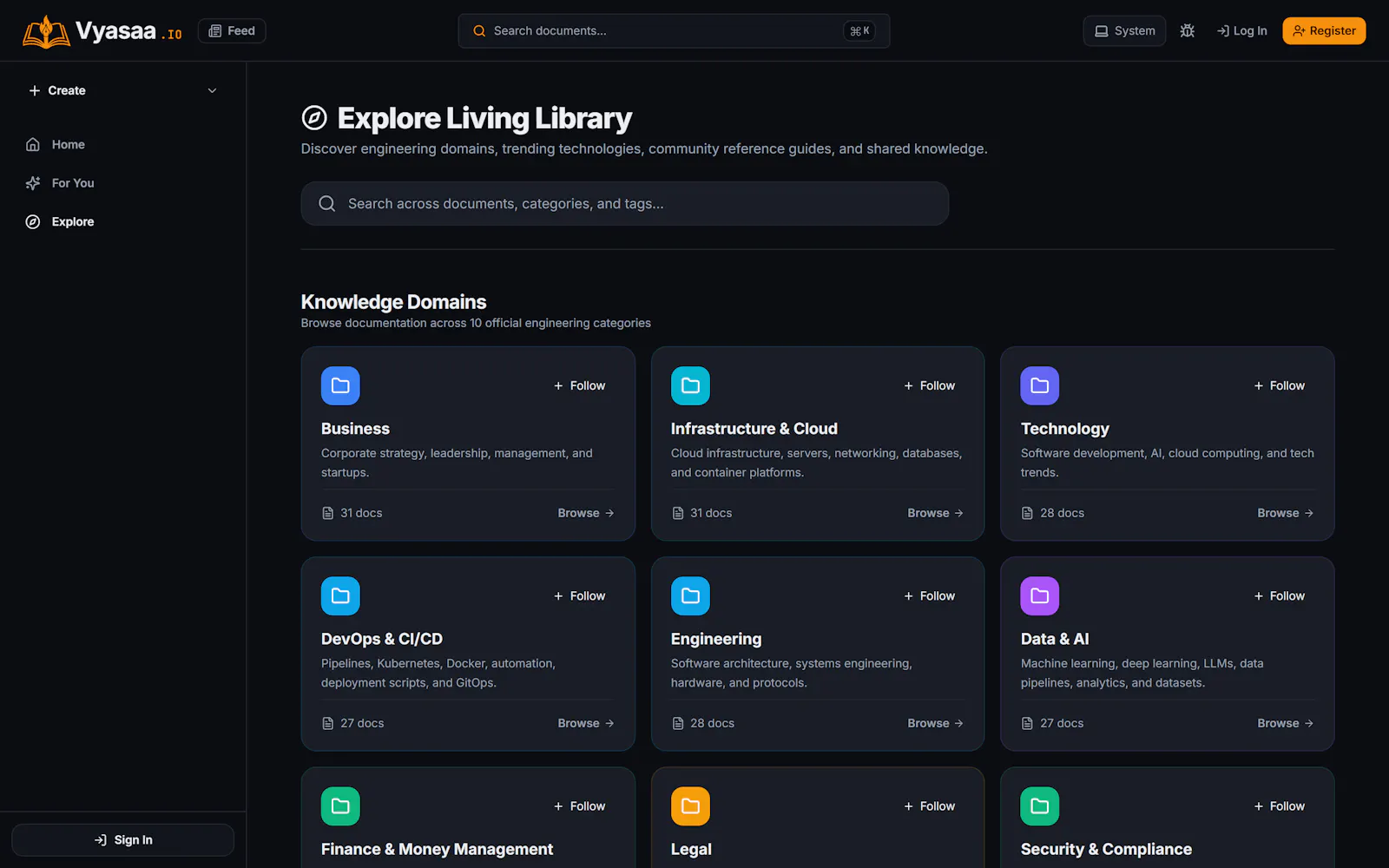This screenshot has height=868, width=1389.
Task: Click the magnifier icon in library search
Action: coord(327,203)
